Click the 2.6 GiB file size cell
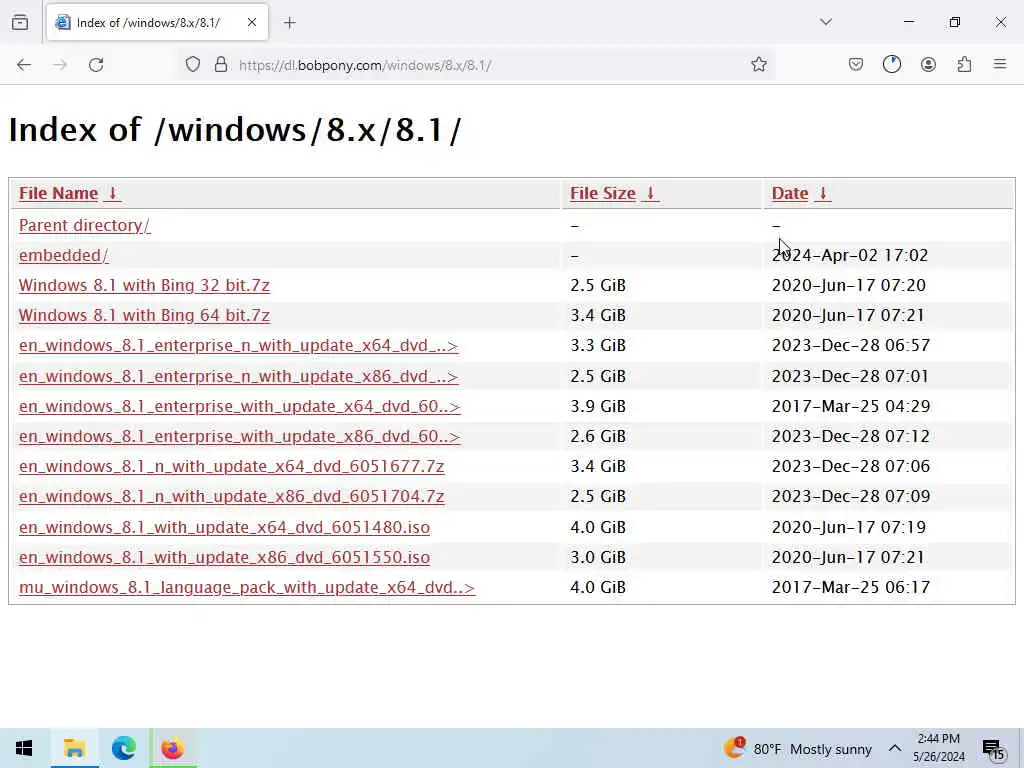This screenshot has height=768, width=1024. [x=598, y=436]
